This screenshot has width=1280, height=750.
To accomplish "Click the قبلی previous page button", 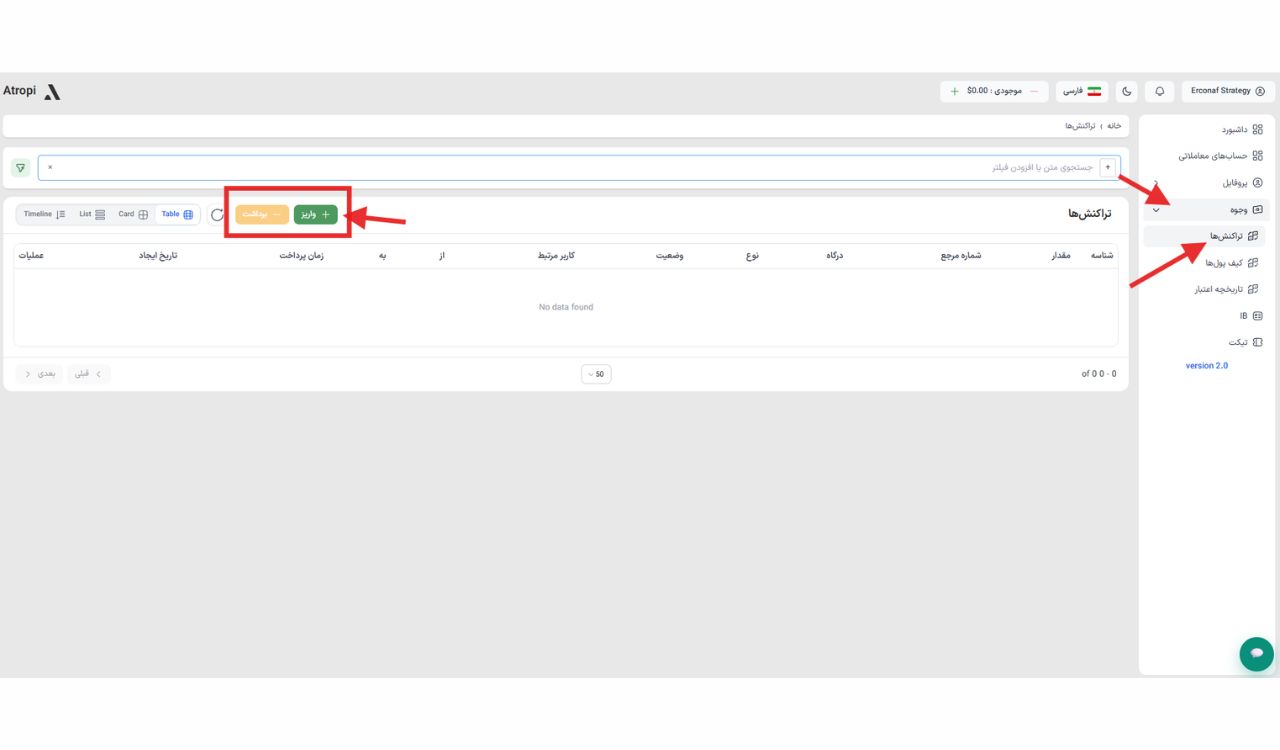I will (89, 374).
